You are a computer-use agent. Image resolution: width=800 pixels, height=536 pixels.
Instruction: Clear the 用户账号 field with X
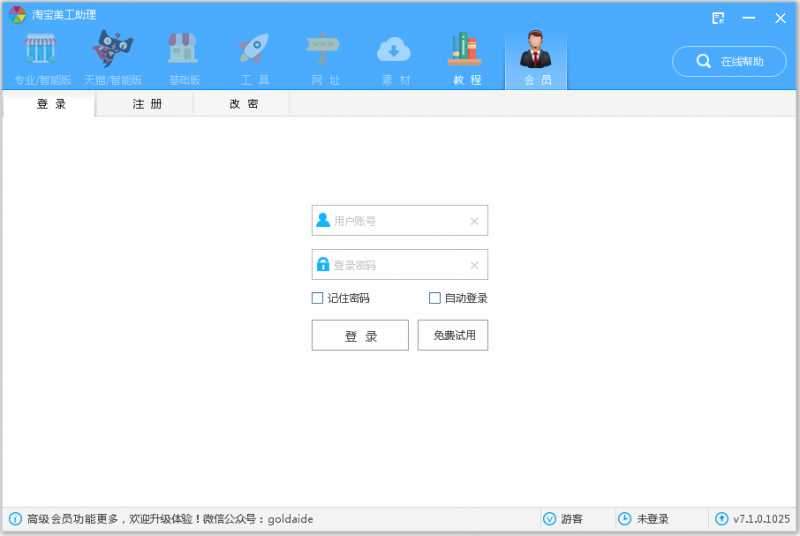474,221
